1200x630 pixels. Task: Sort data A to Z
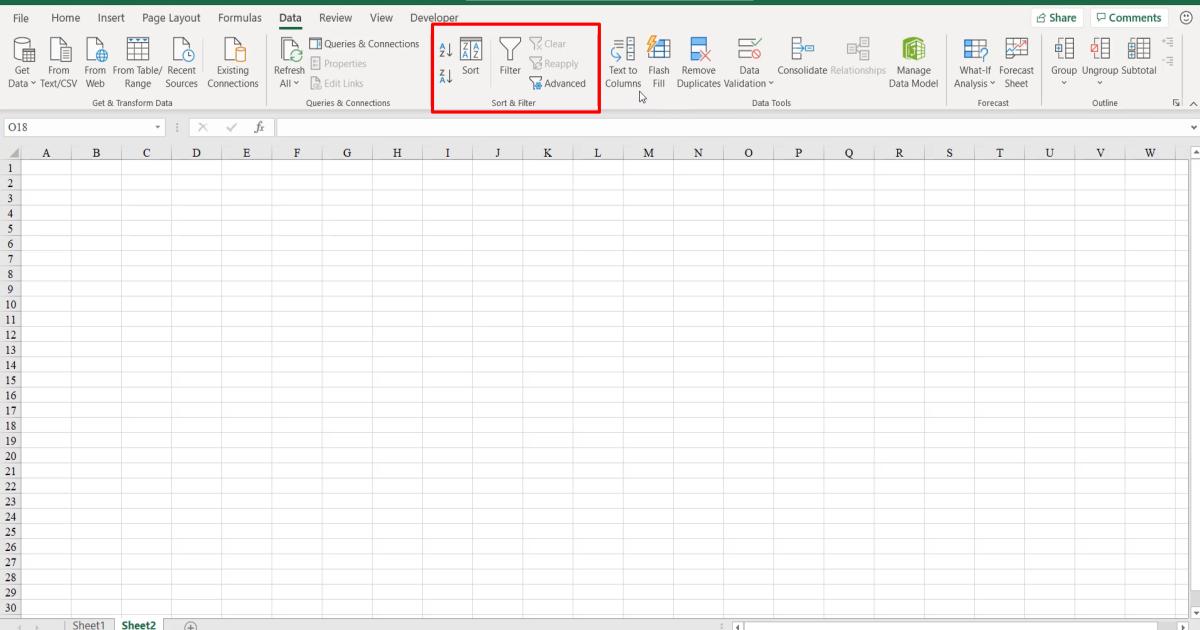(x=444, y=48)
